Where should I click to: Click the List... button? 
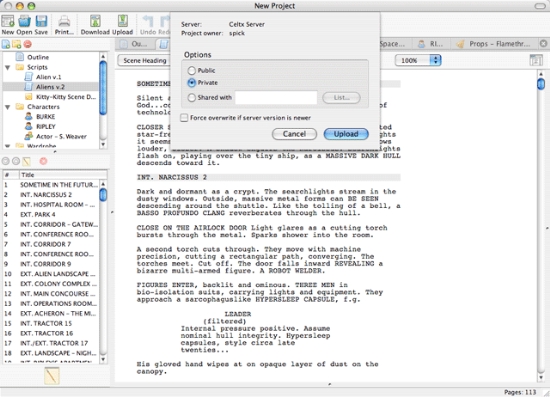[341, 97]
